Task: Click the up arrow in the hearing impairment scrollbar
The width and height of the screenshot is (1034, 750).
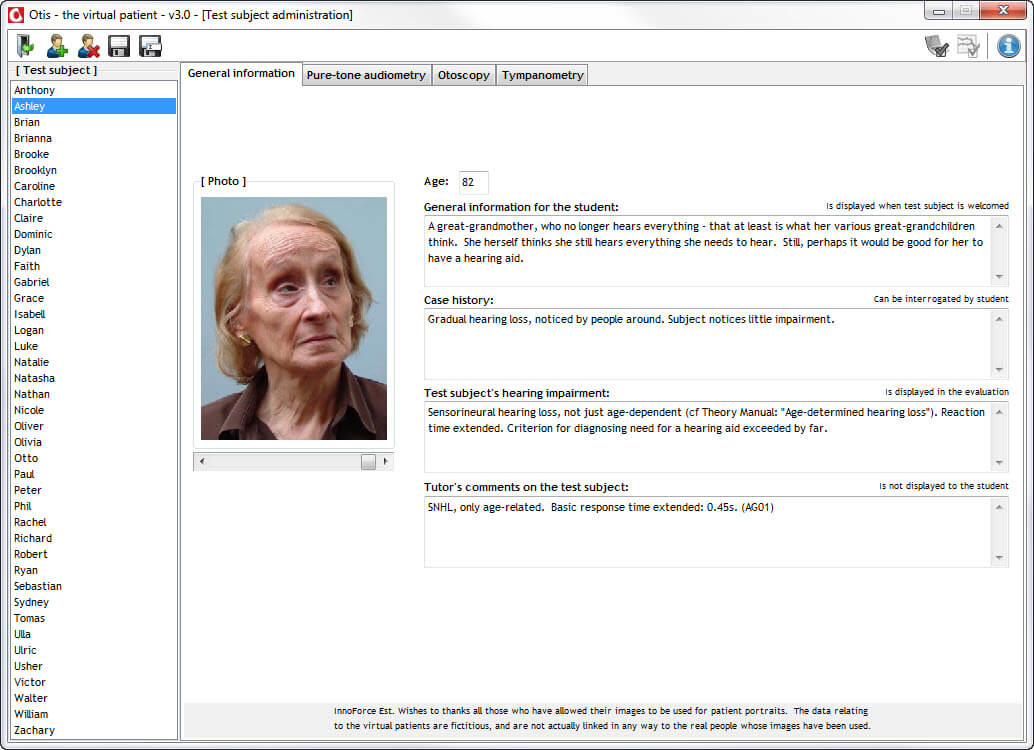Action: [x=999, y=412]
